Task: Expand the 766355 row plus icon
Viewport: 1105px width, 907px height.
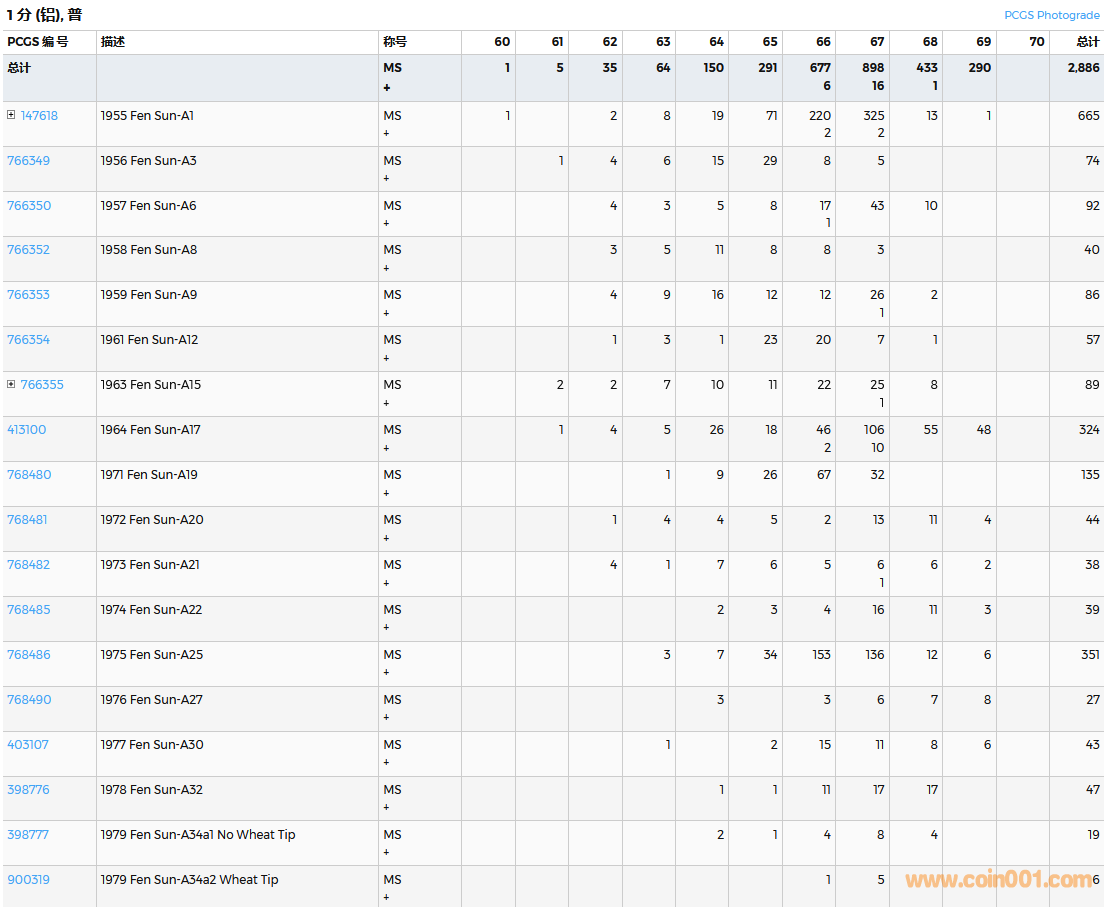Action: point(11,384)
